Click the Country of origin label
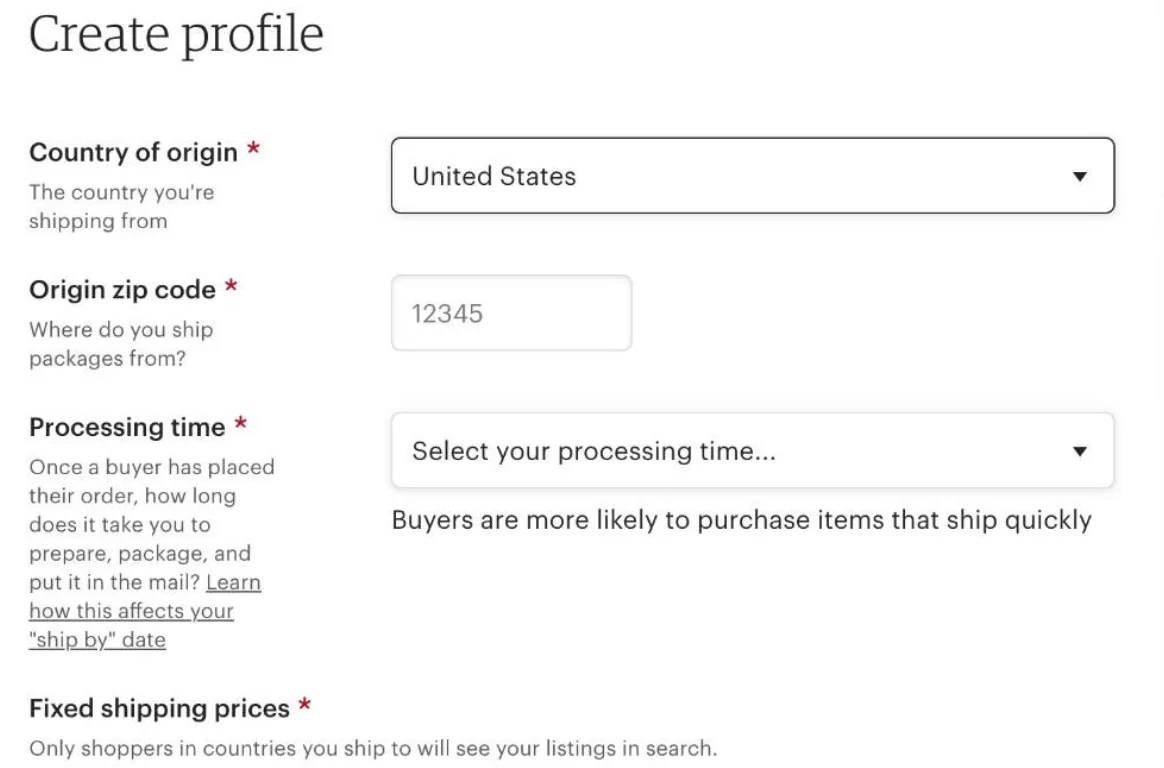This screenshot has height=768, width=1164. 131,152
